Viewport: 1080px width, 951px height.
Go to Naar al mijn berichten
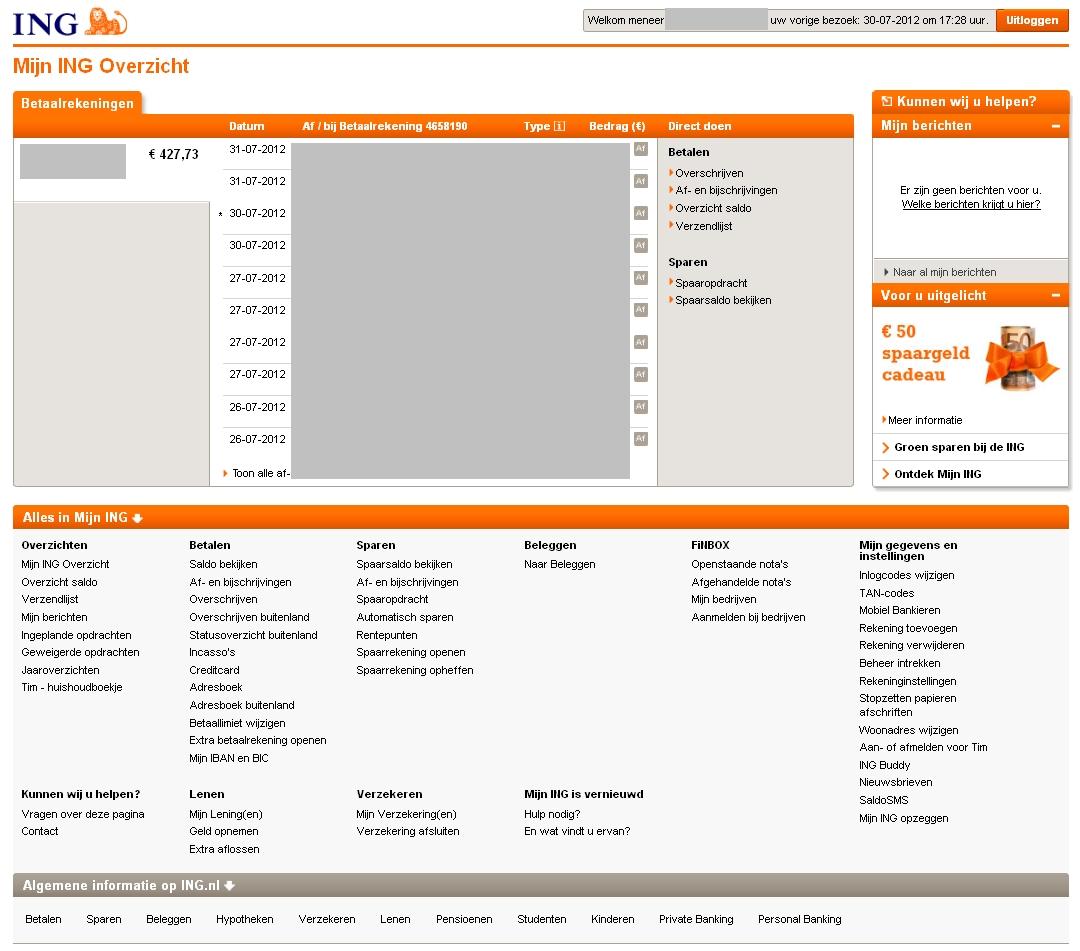944,272
